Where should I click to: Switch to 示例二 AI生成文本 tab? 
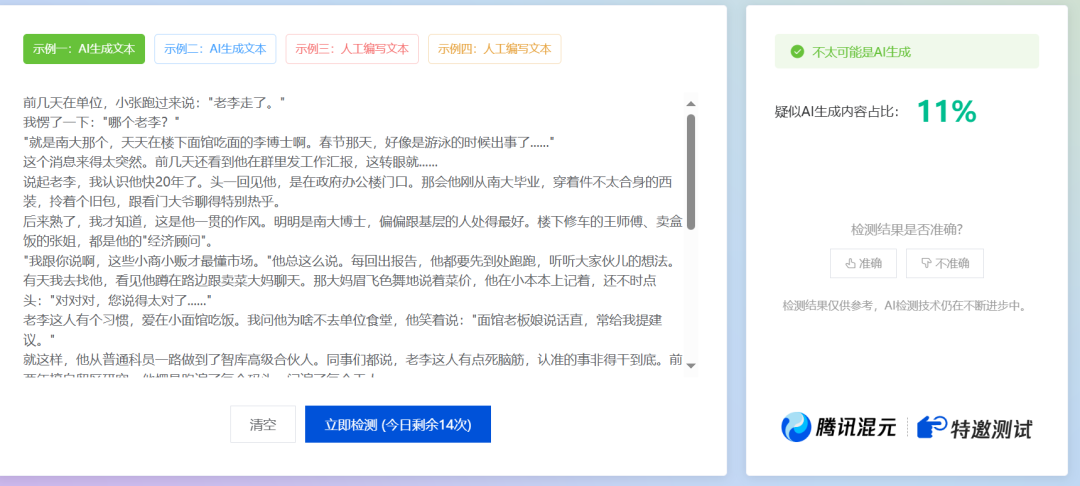point(215,49)
